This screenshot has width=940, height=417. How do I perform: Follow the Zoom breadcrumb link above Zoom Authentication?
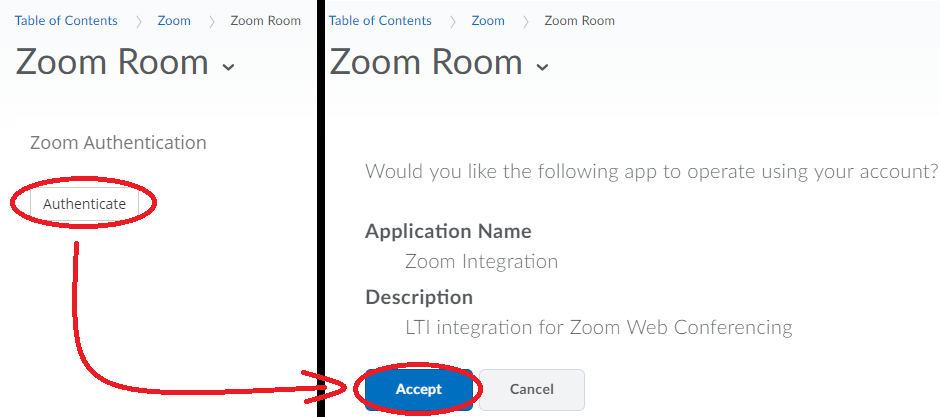[x=174, y=21]
